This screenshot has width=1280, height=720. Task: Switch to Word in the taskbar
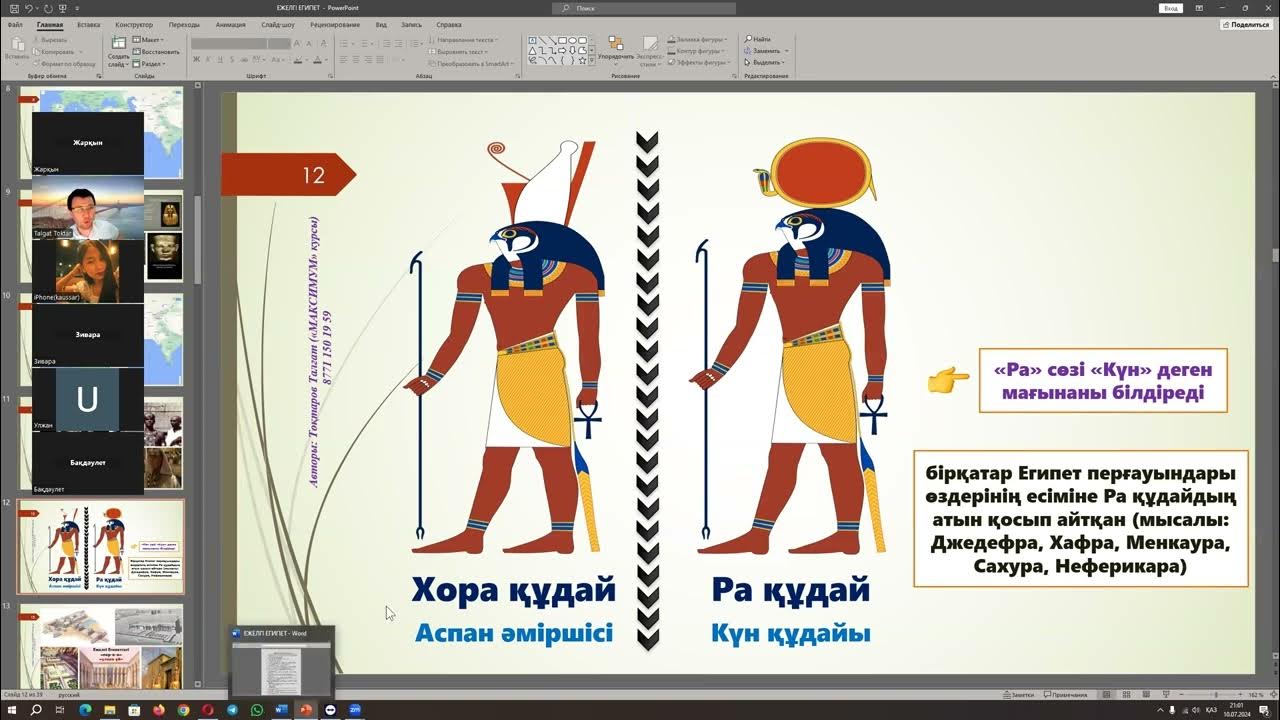tap(281, 710)
